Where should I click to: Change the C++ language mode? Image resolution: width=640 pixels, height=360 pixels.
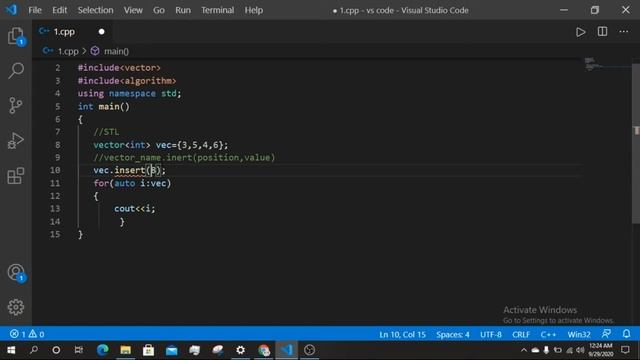click(x=548, y=334)
